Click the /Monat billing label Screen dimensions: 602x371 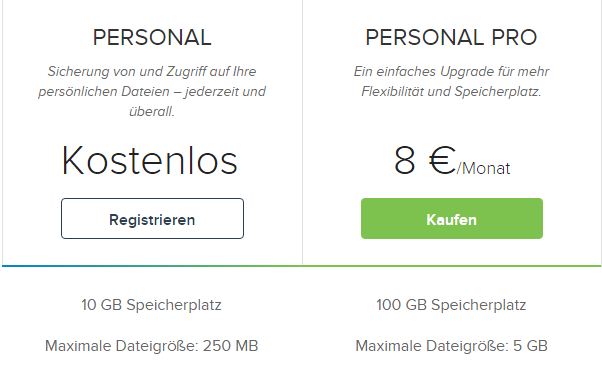coord(483,168)
